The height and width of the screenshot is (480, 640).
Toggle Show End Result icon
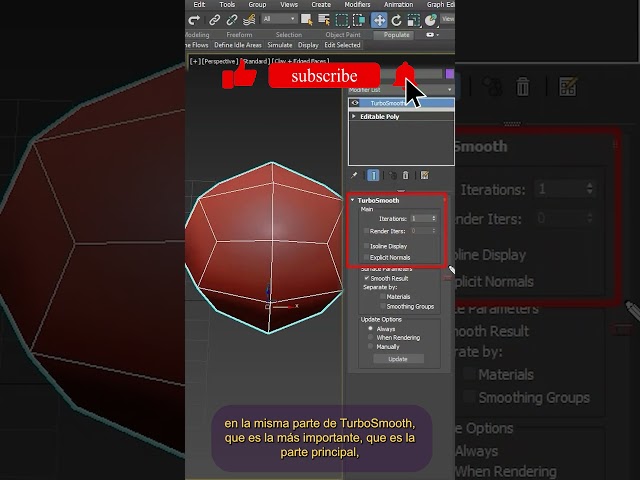[x=373, y=175]
